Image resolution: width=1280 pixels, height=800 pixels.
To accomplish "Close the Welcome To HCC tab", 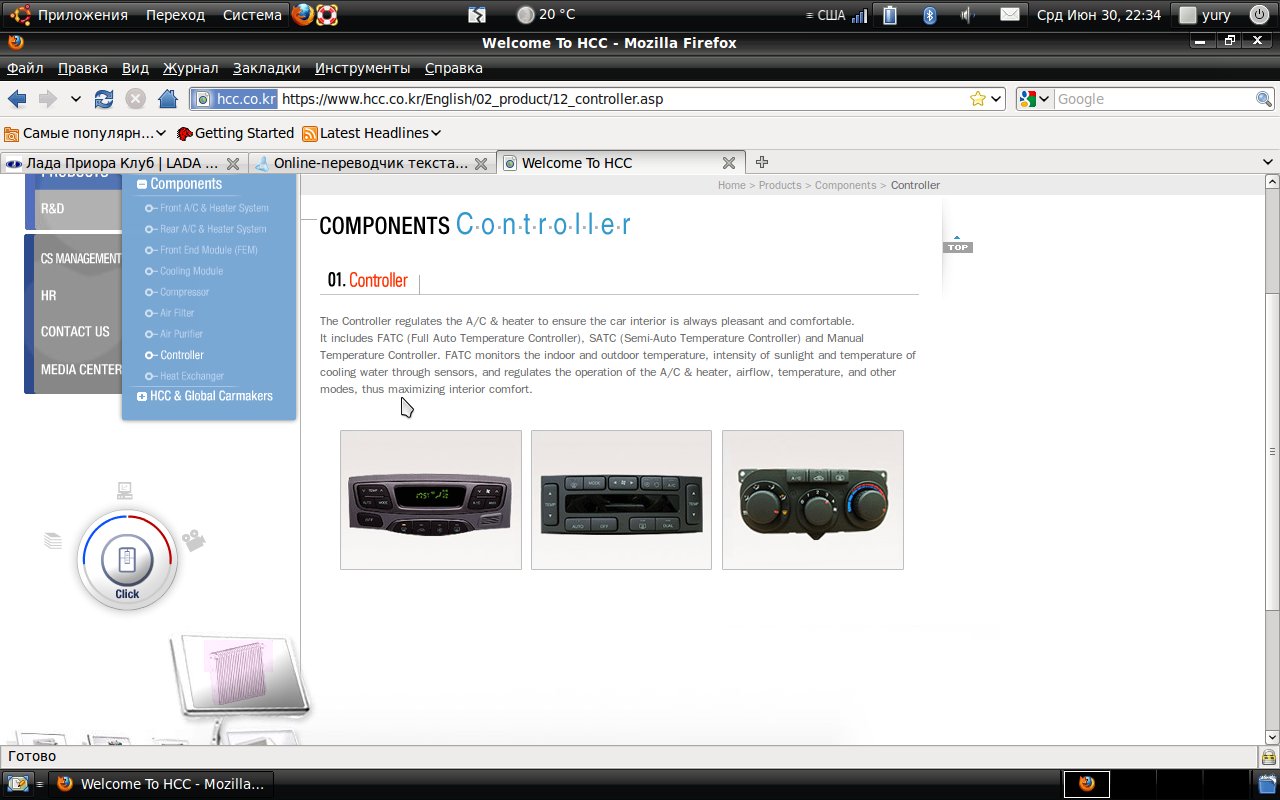I will (729, 163).
